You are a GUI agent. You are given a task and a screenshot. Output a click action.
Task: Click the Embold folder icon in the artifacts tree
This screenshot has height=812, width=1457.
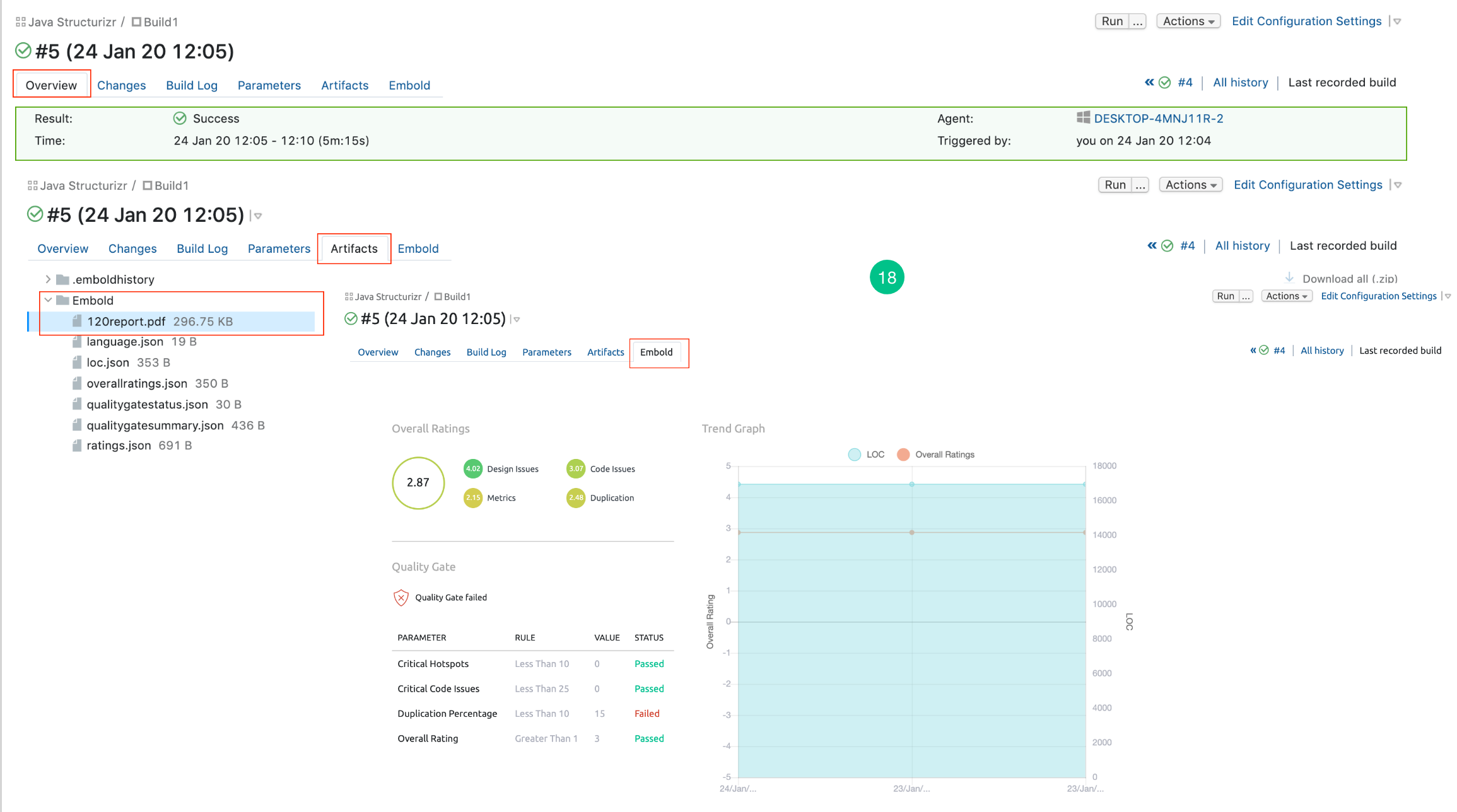(62, 300)
